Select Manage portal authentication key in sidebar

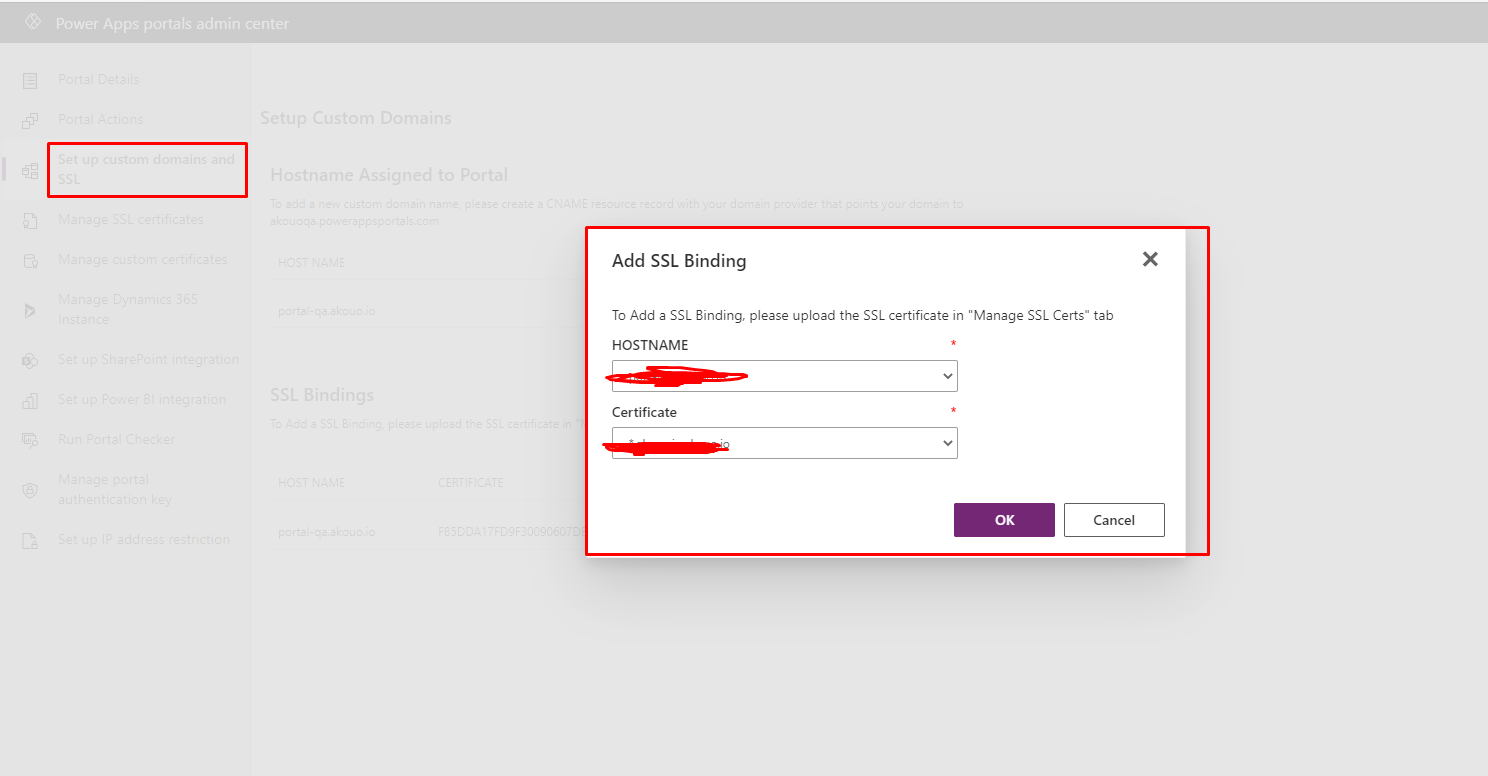(x=115, y=489)
